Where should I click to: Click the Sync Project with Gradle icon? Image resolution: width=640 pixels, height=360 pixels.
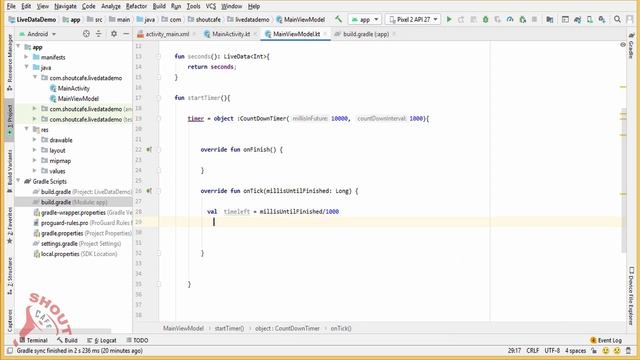pos(578,19)
